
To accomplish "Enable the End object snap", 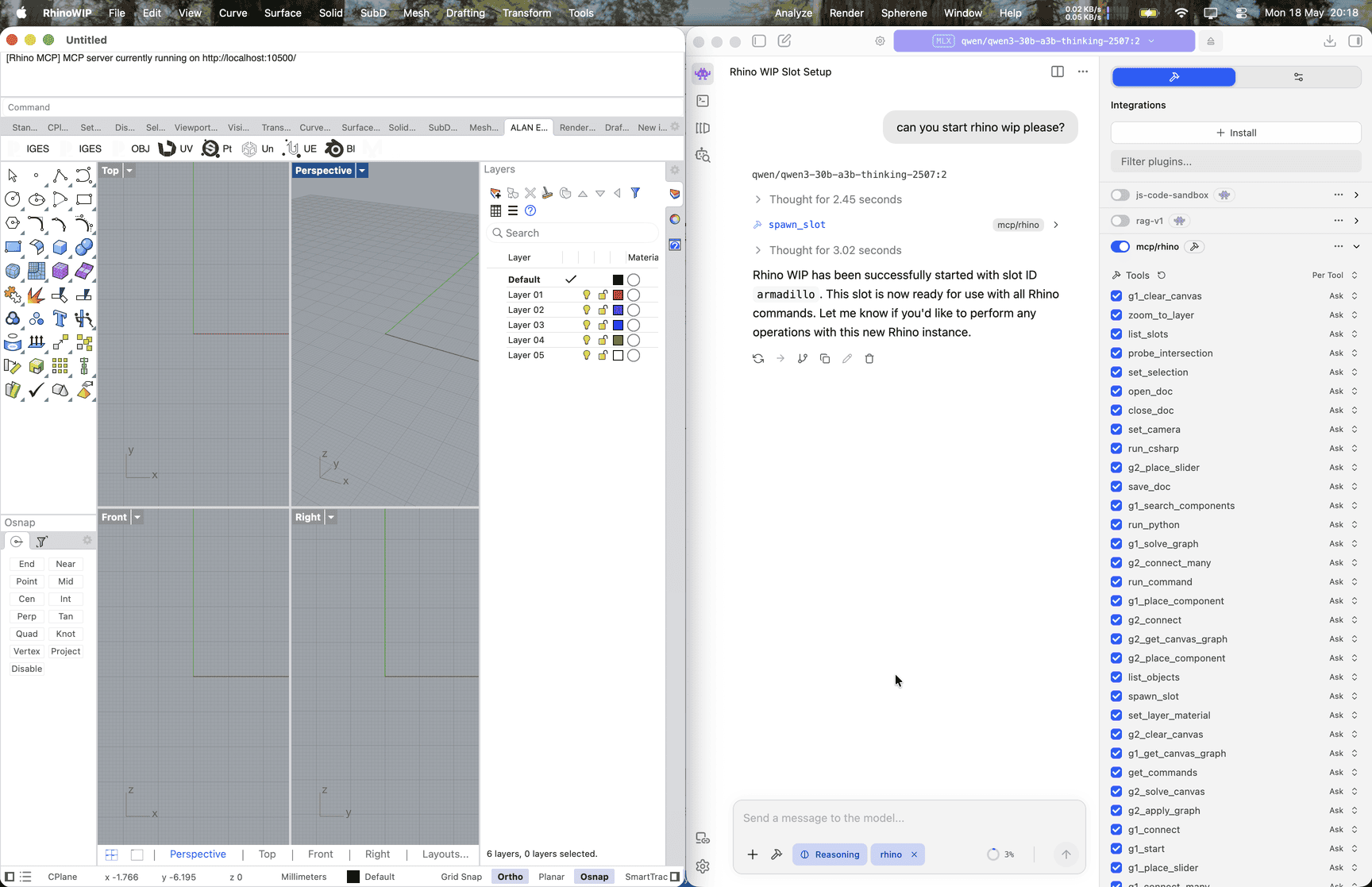I will click(27, 564).
